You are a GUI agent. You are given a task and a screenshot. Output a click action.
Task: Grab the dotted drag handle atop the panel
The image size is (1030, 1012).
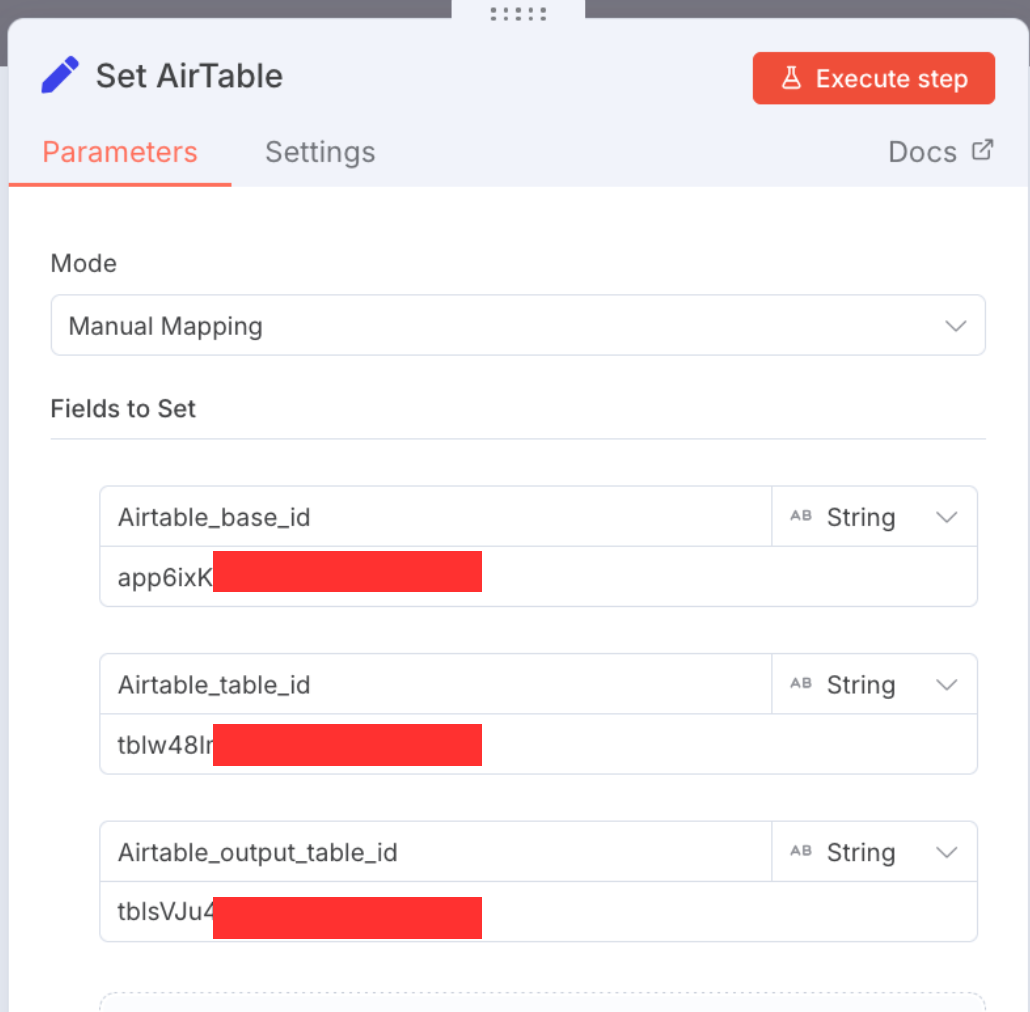[x=518, y=13]
